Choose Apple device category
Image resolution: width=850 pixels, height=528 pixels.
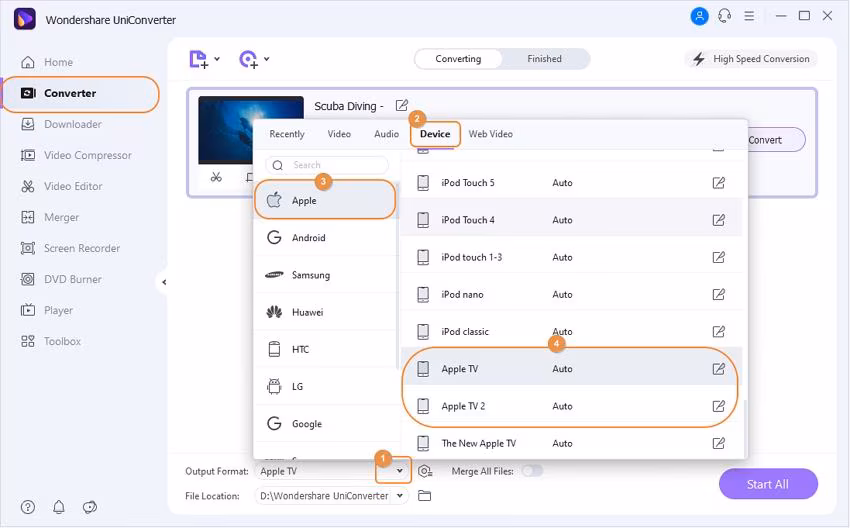325,200
